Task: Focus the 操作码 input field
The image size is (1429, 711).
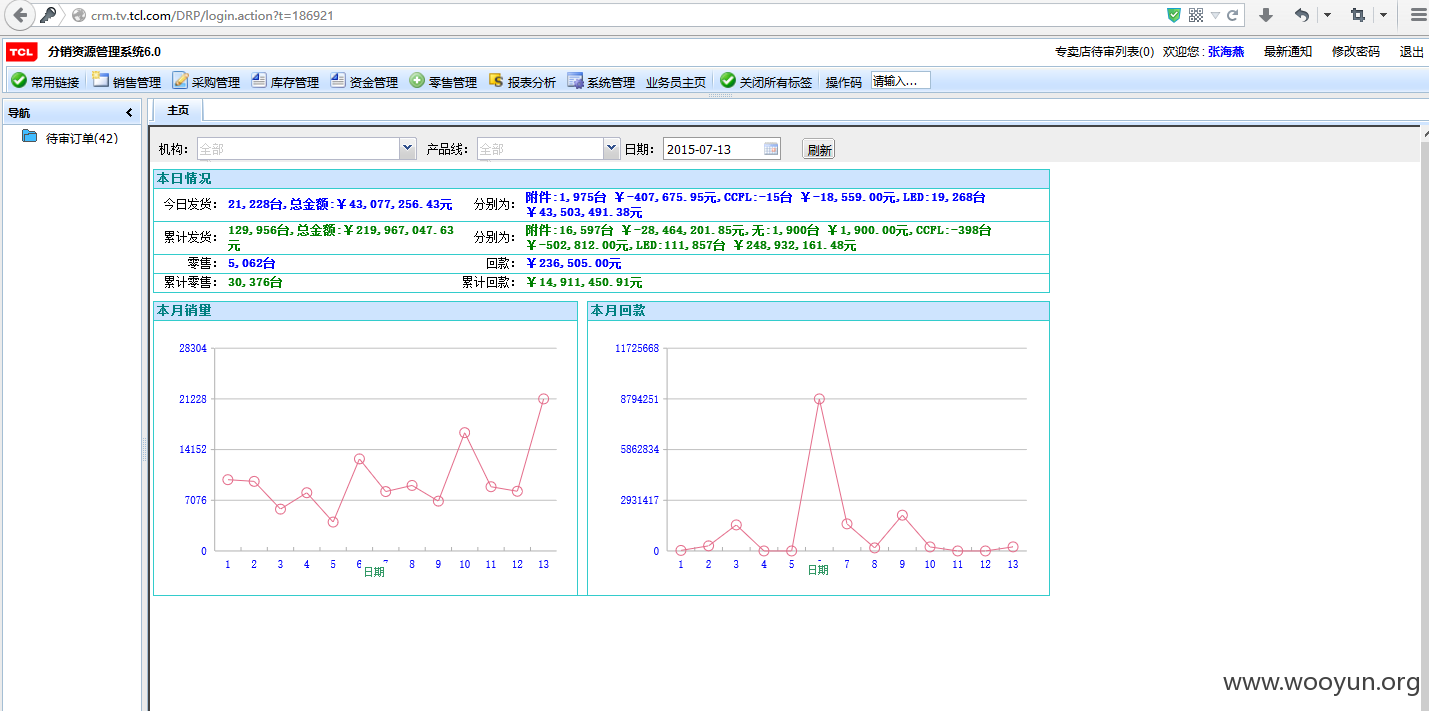Action: 900,81
